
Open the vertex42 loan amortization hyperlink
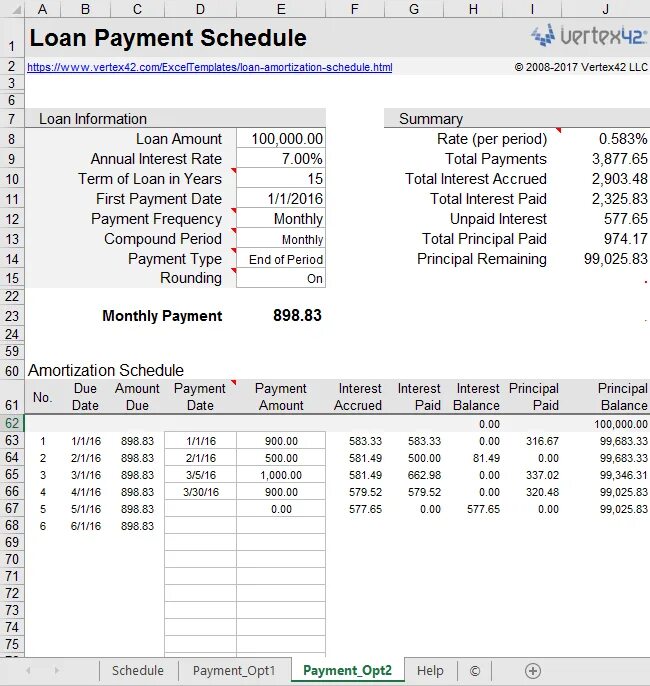[x=210, y=67]
